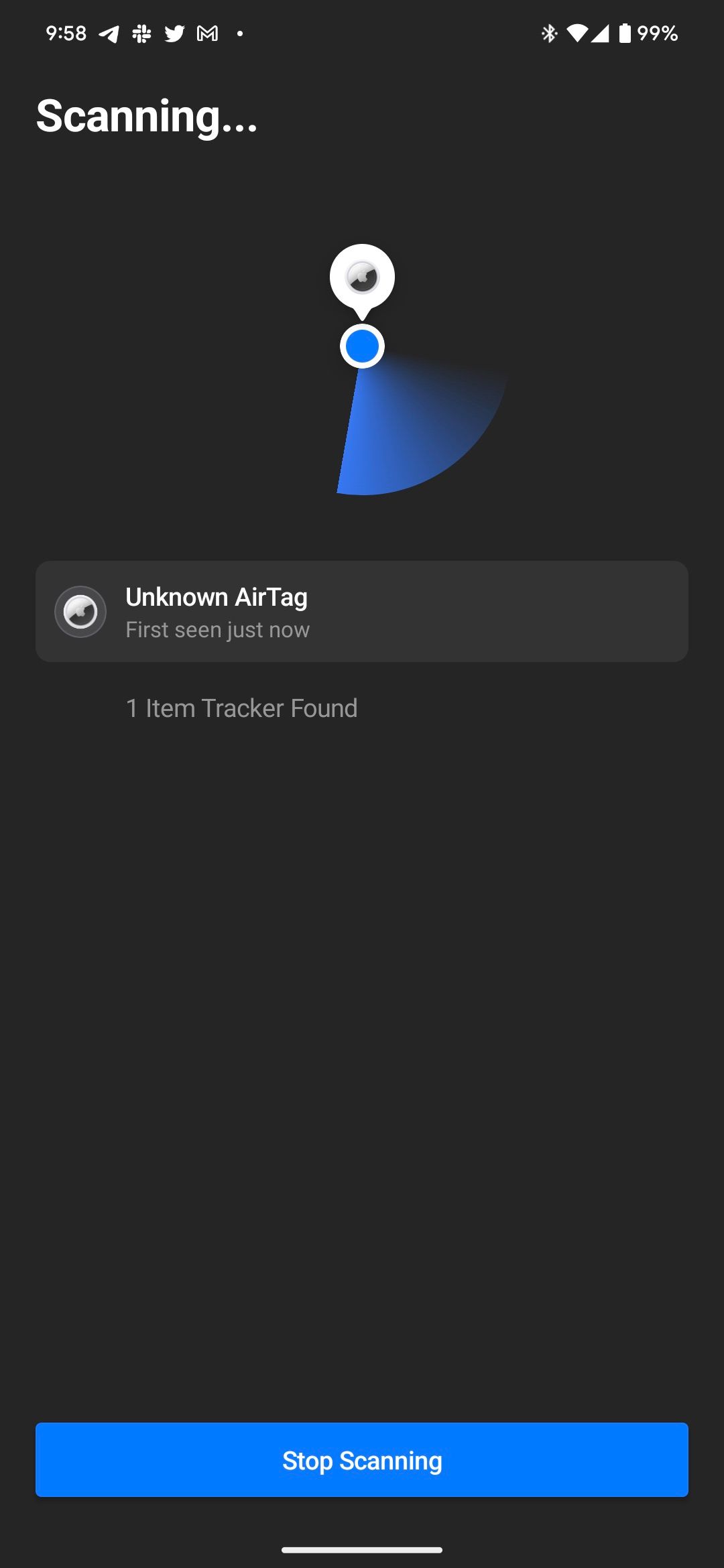
Task: Click the blue scanning dot in the radar
Action: (x=362, y=345)
